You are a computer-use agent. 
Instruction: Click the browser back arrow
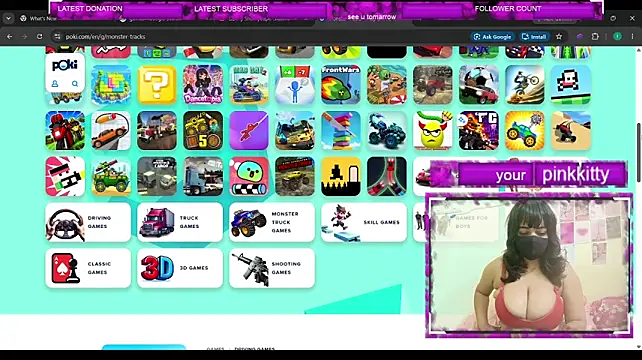click(x=9, y=36)
